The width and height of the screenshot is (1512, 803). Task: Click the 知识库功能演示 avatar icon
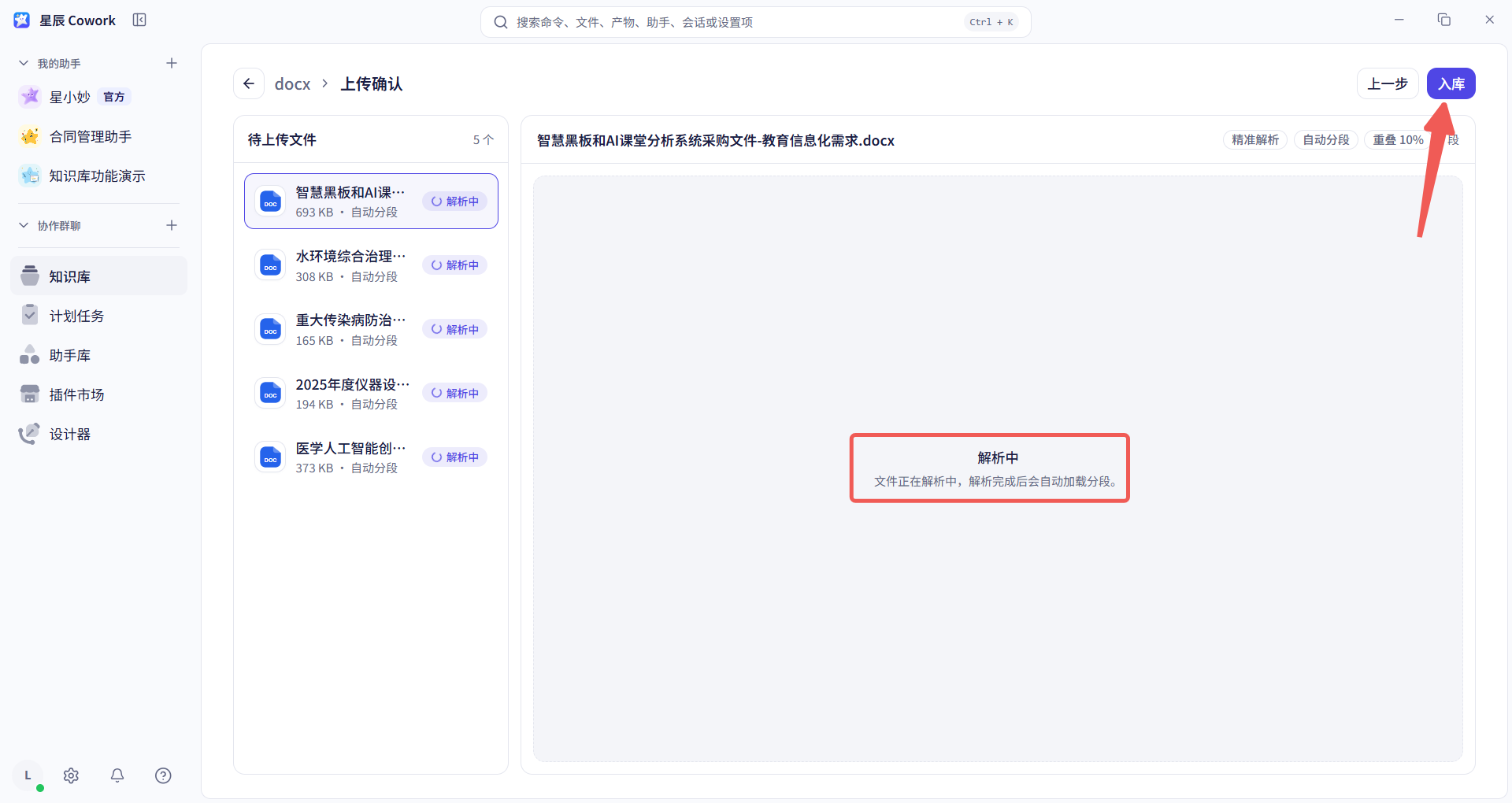30,176
